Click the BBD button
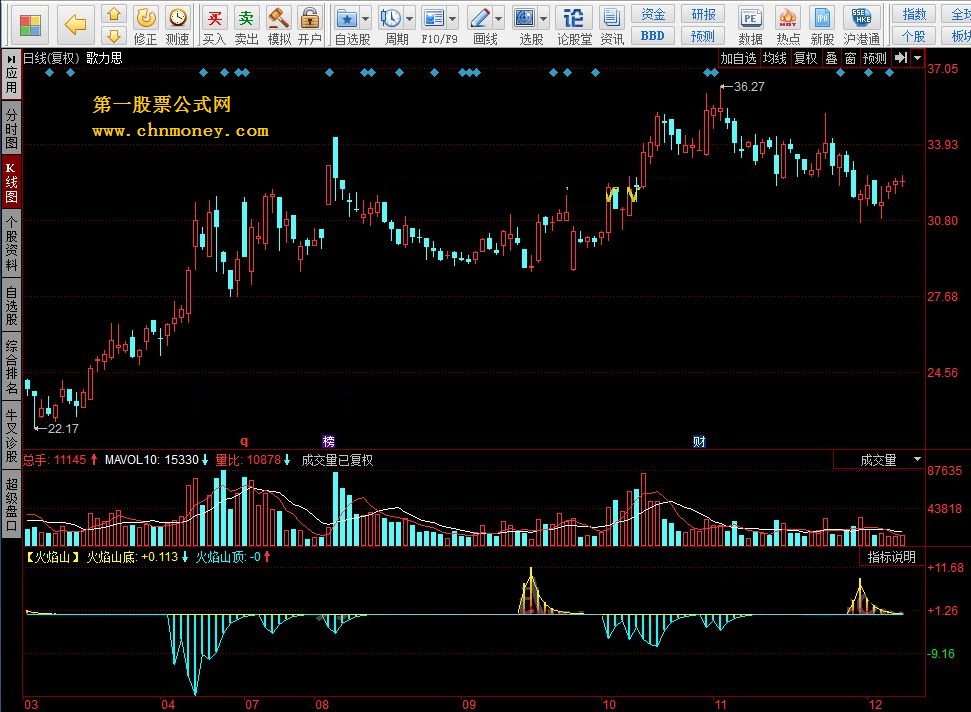 [x=652, y=36]
